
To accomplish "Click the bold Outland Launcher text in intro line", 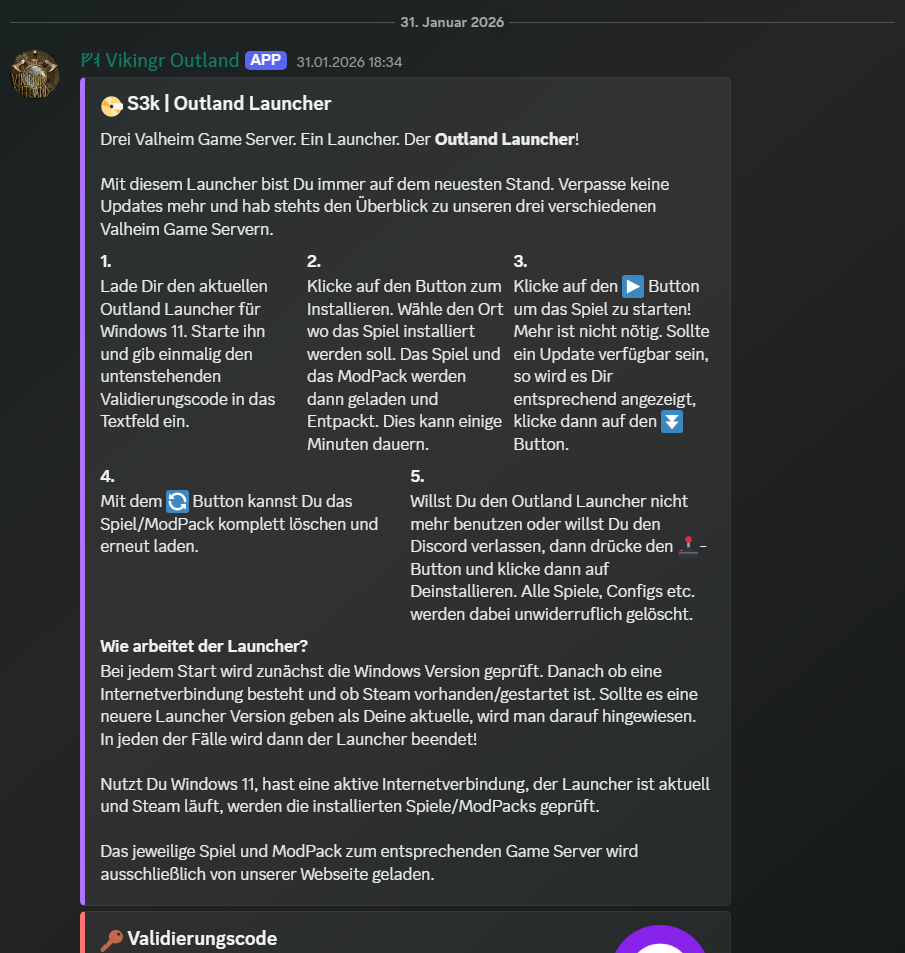I will click(504, 139).
